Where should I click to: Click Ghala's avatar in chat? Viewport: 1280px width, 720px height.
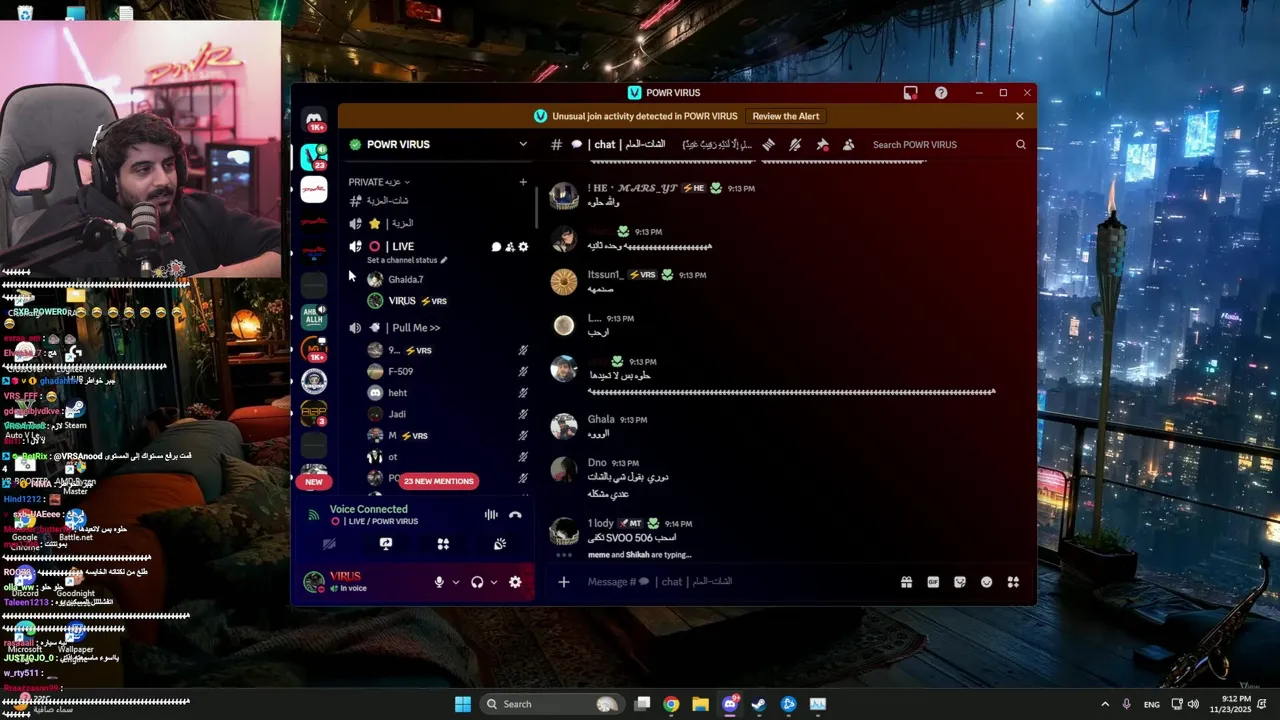564,426
